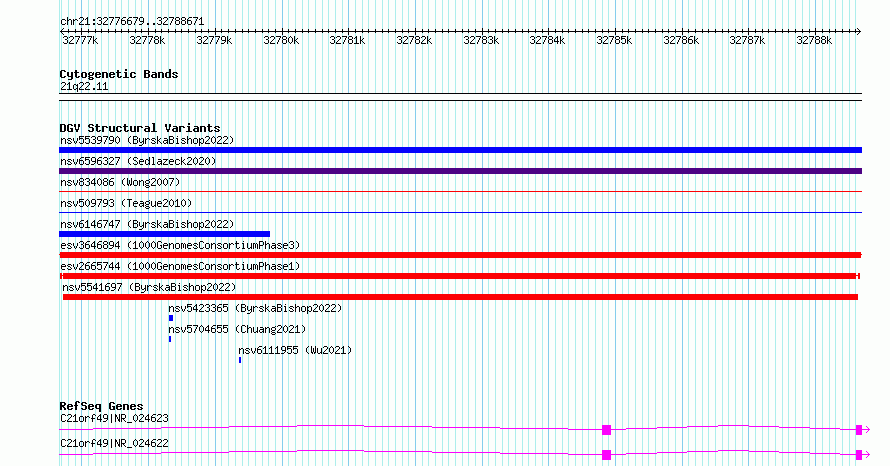
Task: Click the 32777k ruler tick label
Action: (x=80, y=40)
